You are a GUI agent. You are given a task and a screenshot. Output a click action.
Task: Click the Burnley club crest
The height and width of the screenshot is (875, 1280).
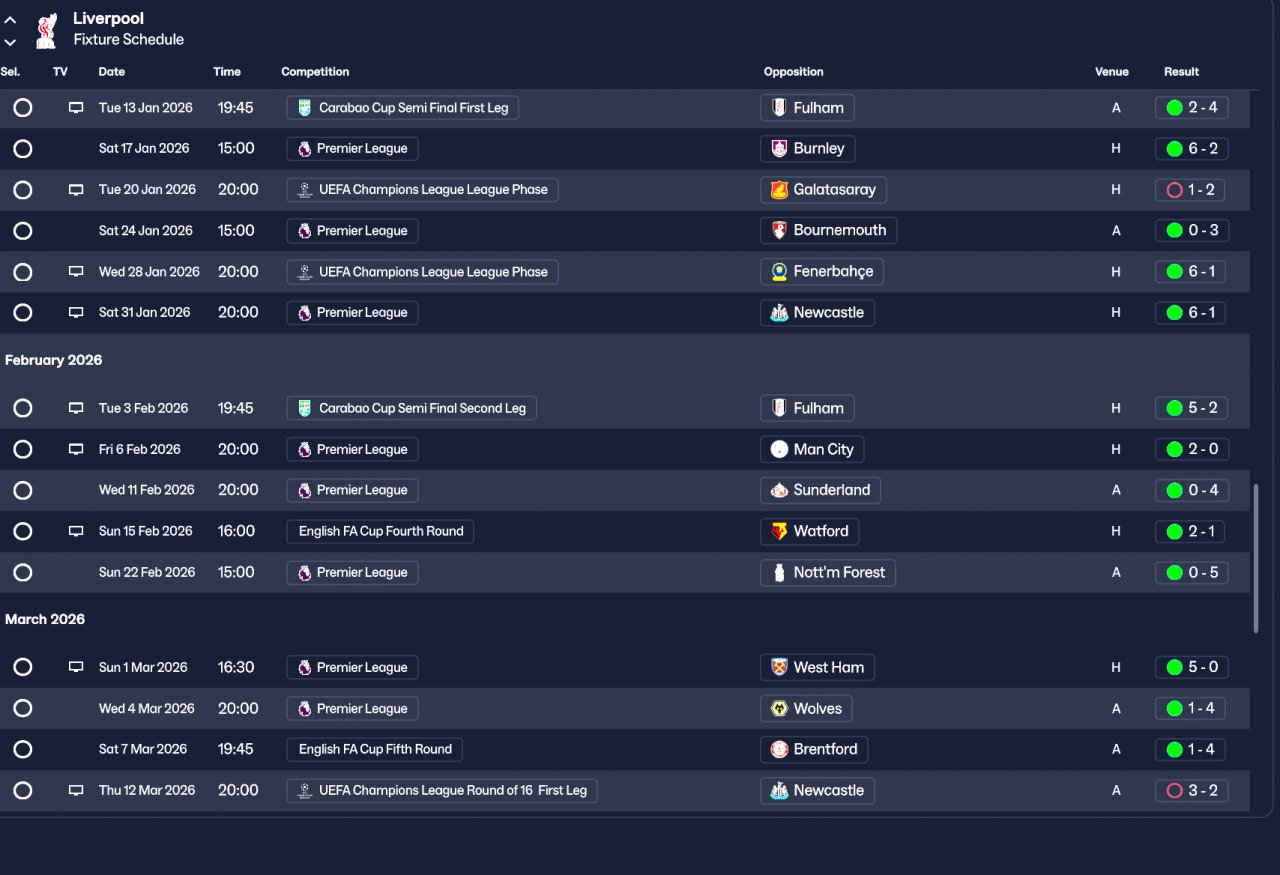click(779, 149)
